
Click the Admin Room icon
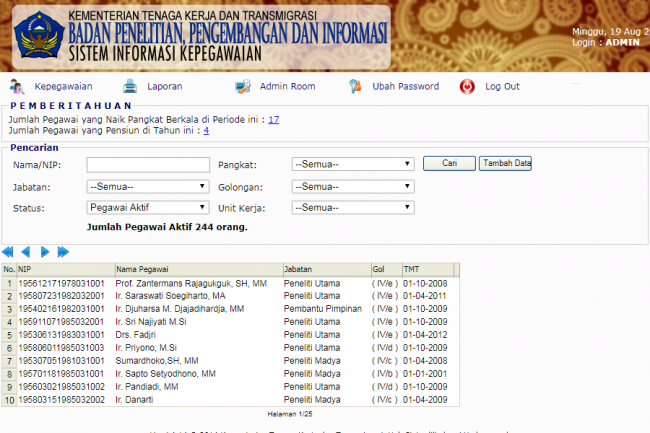point(243,86)
